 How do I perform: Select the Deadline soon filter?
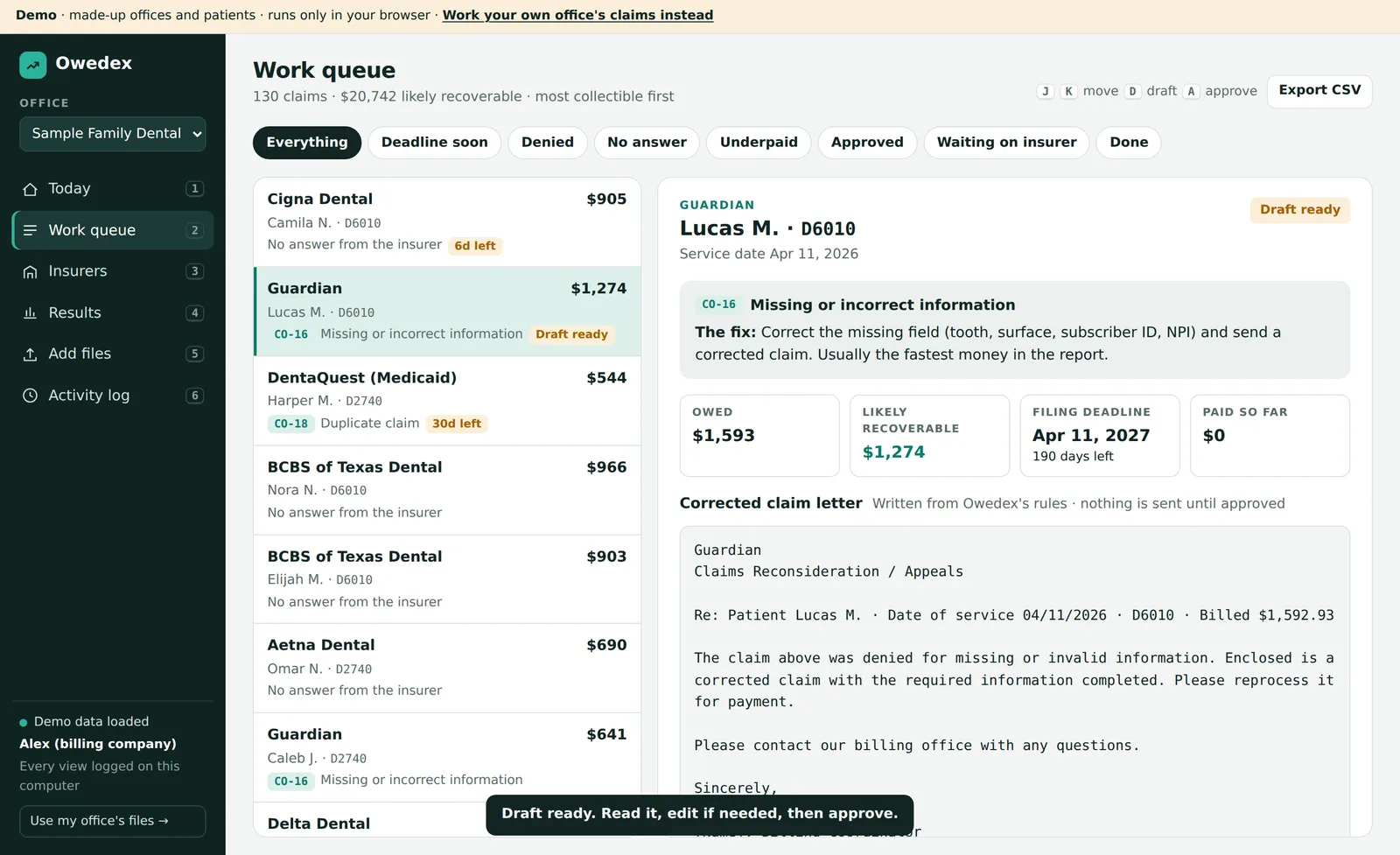pos(435,143)
